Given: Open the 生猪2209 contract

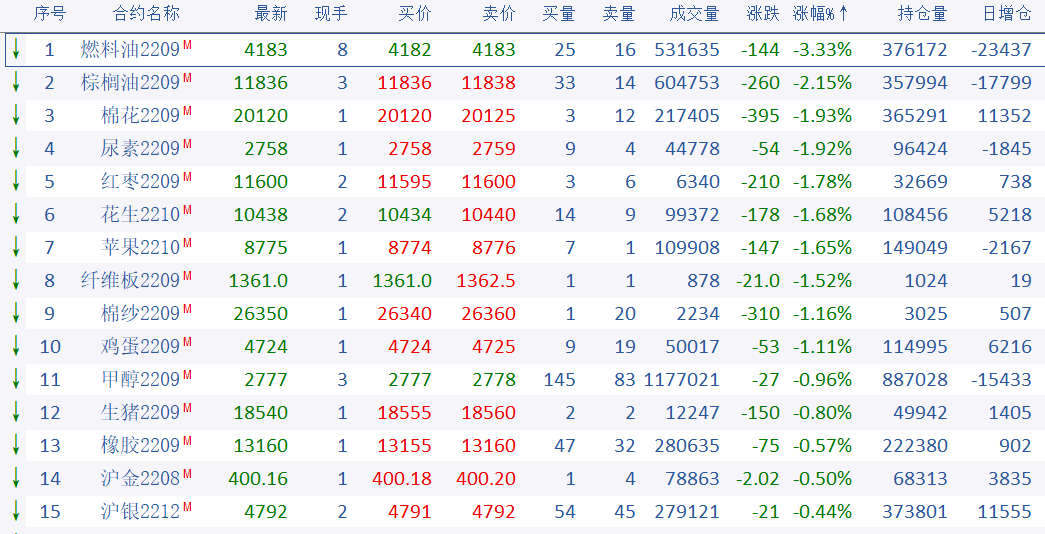Looking at the screenshot, I should (140, 413).
